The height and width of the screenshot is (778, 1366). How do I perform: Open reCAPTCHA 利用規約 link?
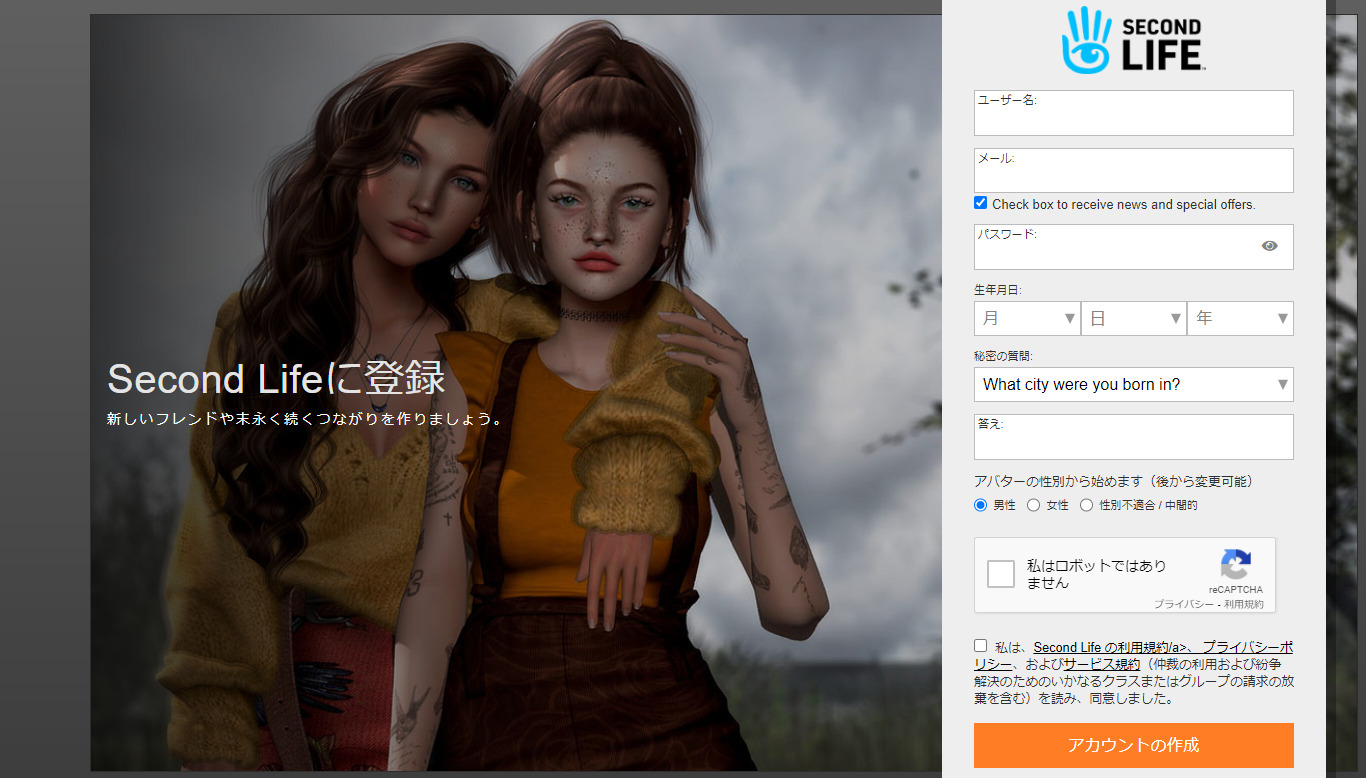(1244, 604)
